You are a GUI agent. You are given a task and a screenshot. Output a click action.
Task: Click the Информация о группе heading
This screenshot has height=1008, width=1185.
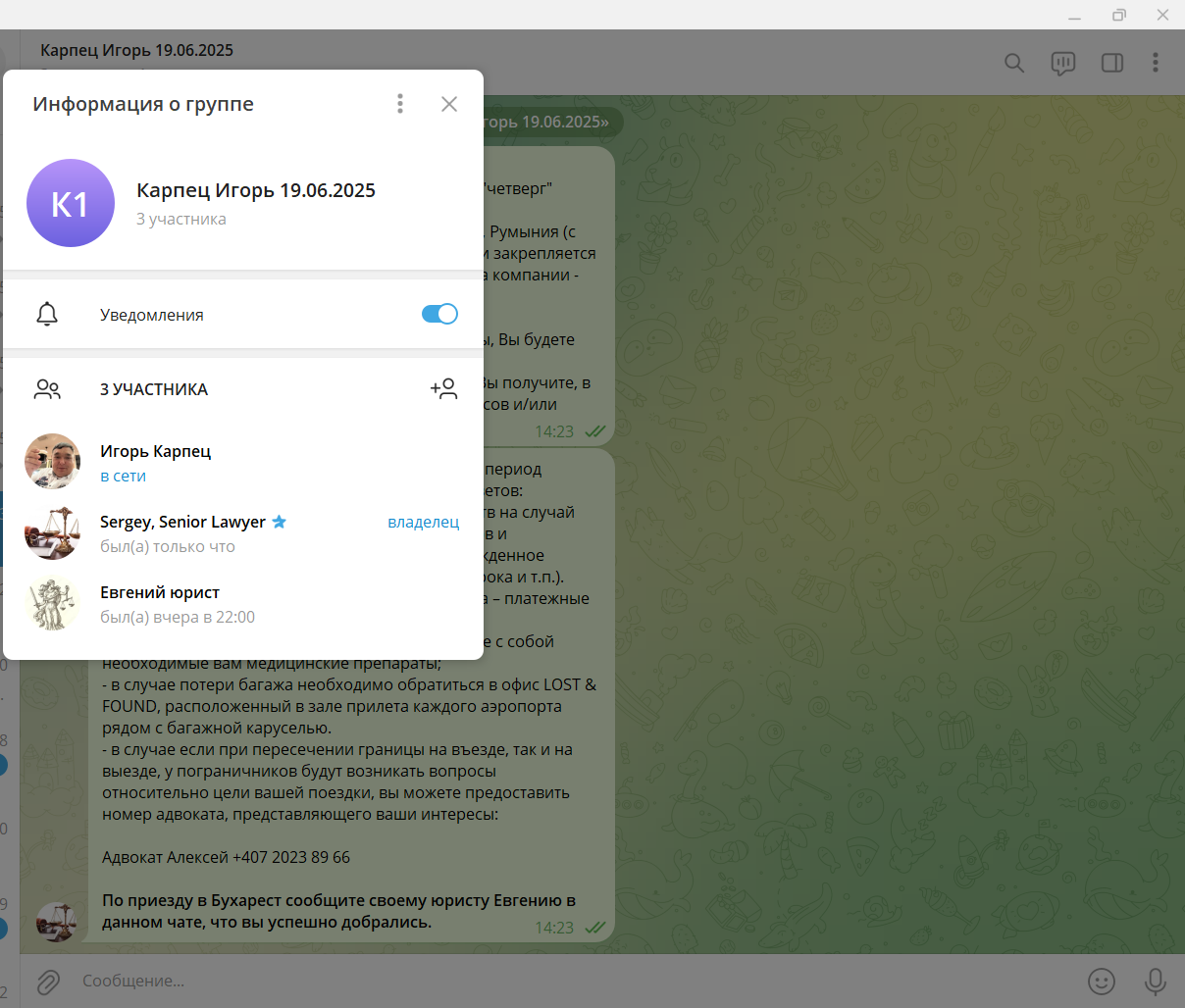point(143,104)
